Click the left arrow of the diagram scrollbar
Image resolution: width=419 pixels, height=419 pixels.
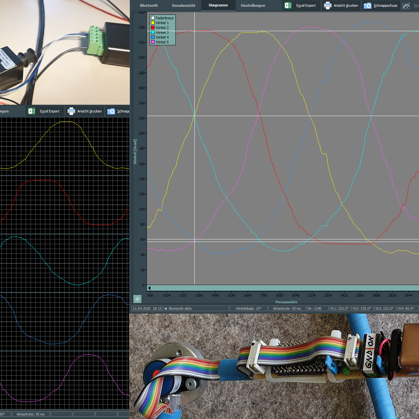click(x=149, y=288)
